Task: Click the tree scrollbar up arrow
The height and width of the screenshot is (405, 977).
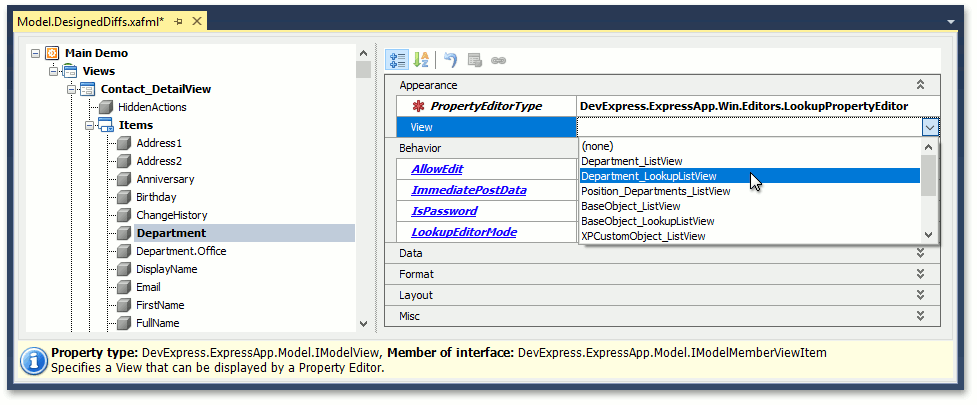Action: [364, 53]
